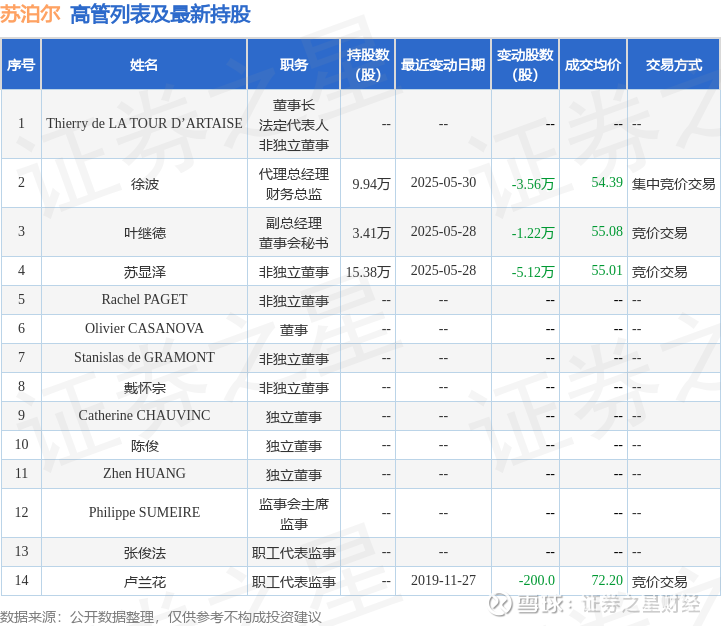Select the name Thierry de LA TOUR D'ARTAISE
721x626 pixels.
[144, 124]
